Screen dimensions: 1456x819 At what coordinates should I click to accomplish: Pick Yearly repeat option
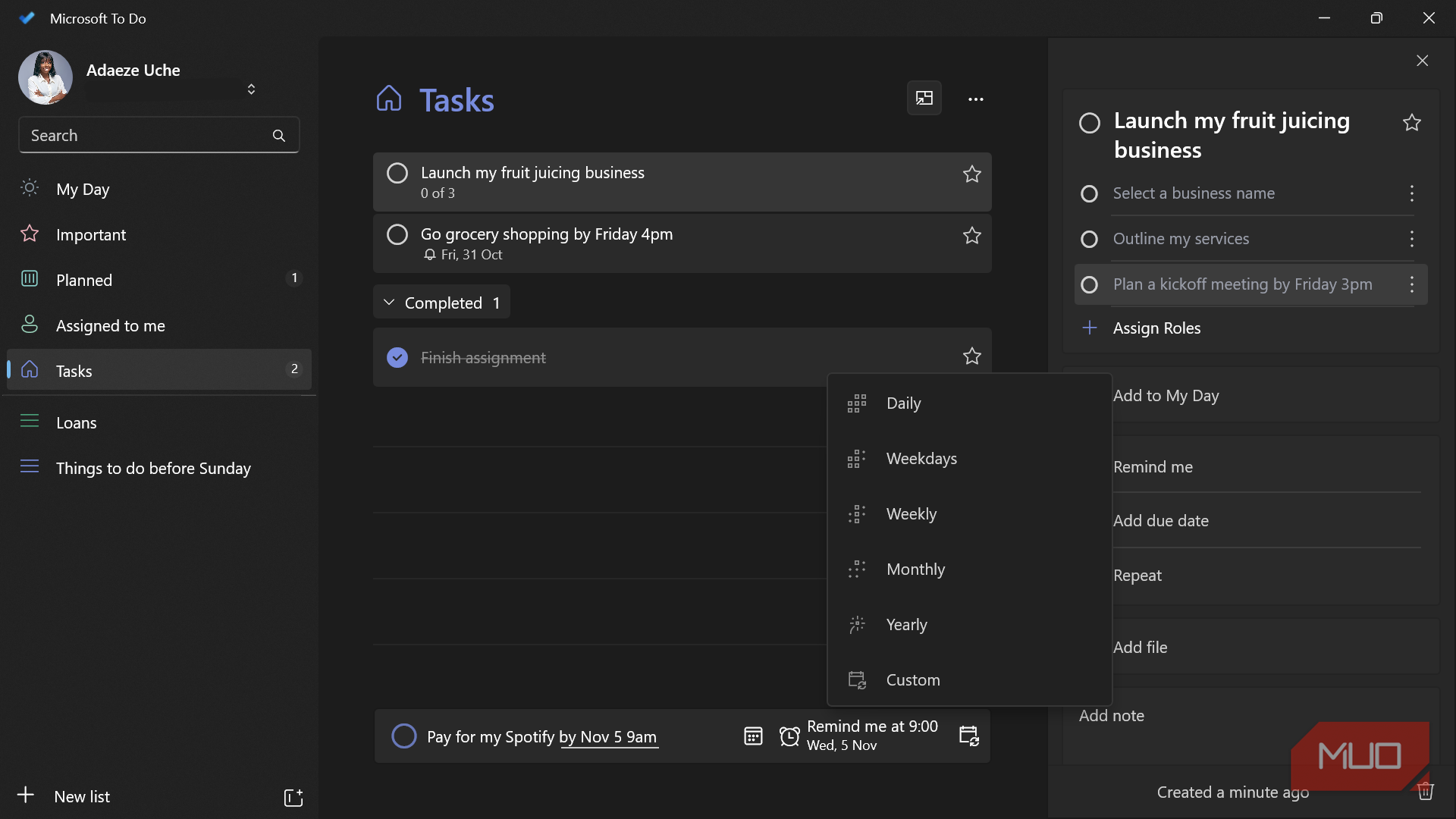[x=969, y=625]
